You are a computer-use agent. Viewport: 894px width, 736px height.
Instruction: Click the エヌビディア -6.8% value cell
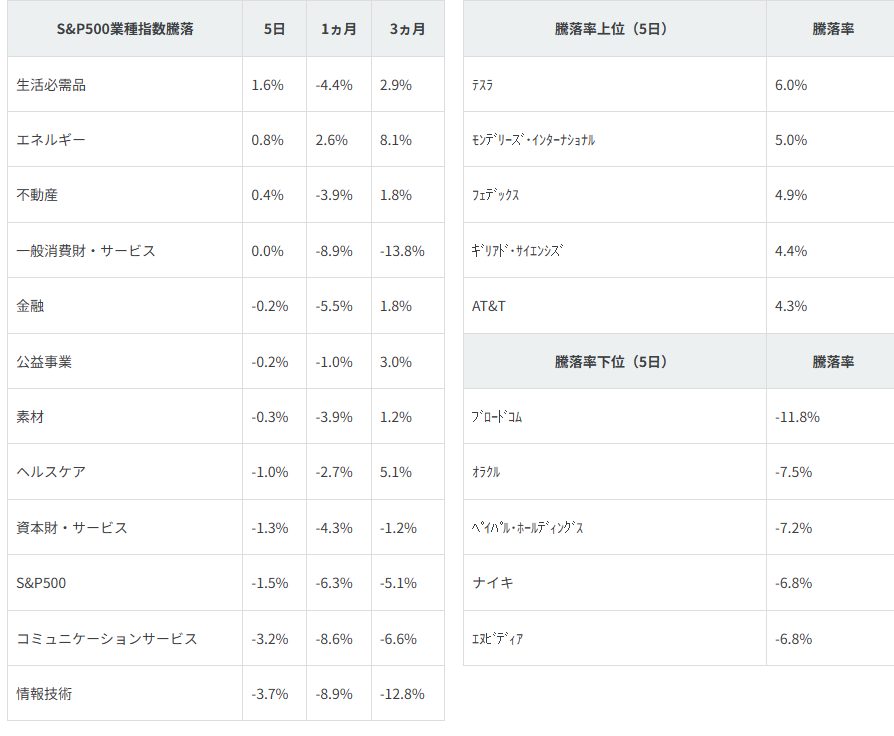pos(793,638)
